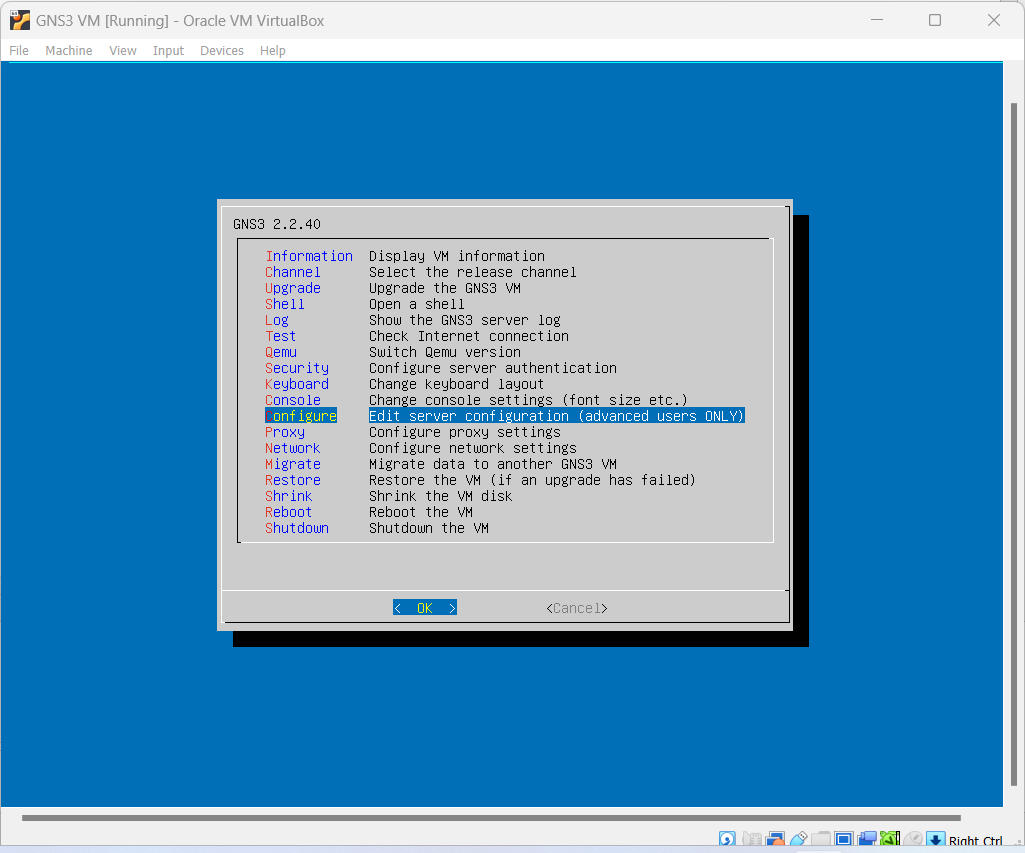Select the Reboot the VM entry
Viewport: 1025px width, 853px height.
(x=369, y=512)
